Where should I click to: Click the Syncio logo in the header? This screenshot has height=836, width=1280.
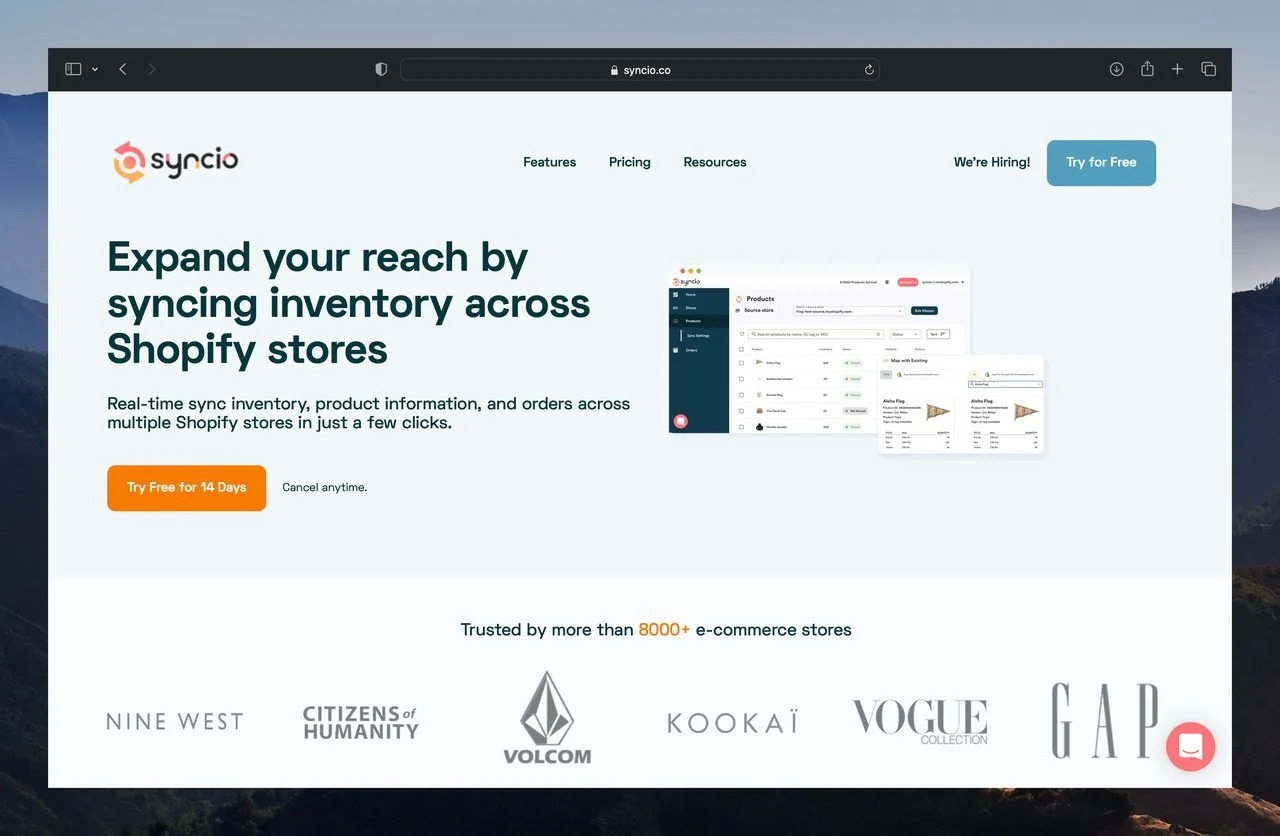(174, 162)
